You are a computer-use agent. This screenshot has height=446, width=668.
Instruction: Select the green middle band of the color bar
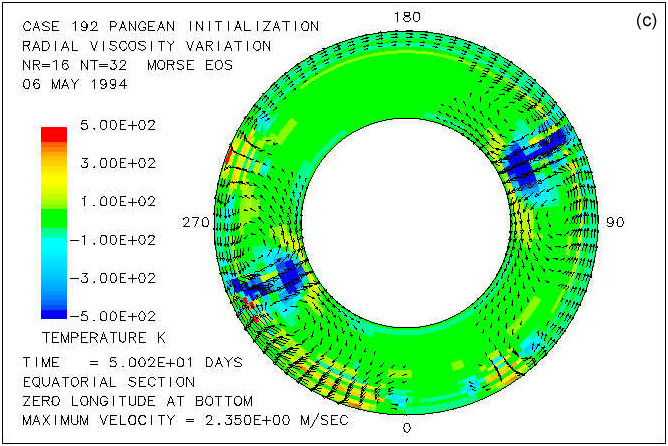[x=54, y=215]
